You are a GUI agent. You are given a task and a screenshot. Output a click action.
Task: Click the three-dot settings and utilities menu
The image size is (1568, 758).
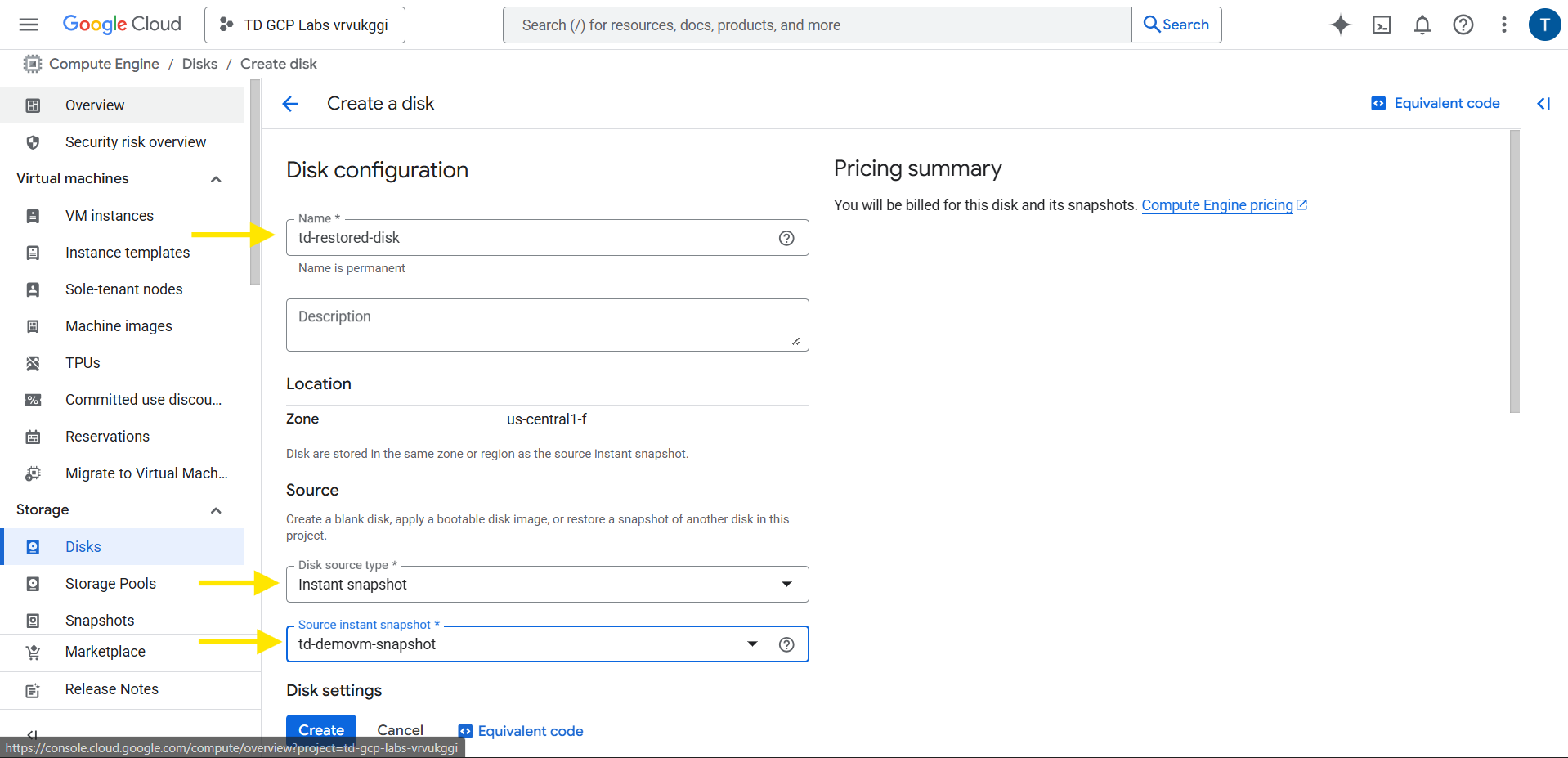click(1503, 25)
